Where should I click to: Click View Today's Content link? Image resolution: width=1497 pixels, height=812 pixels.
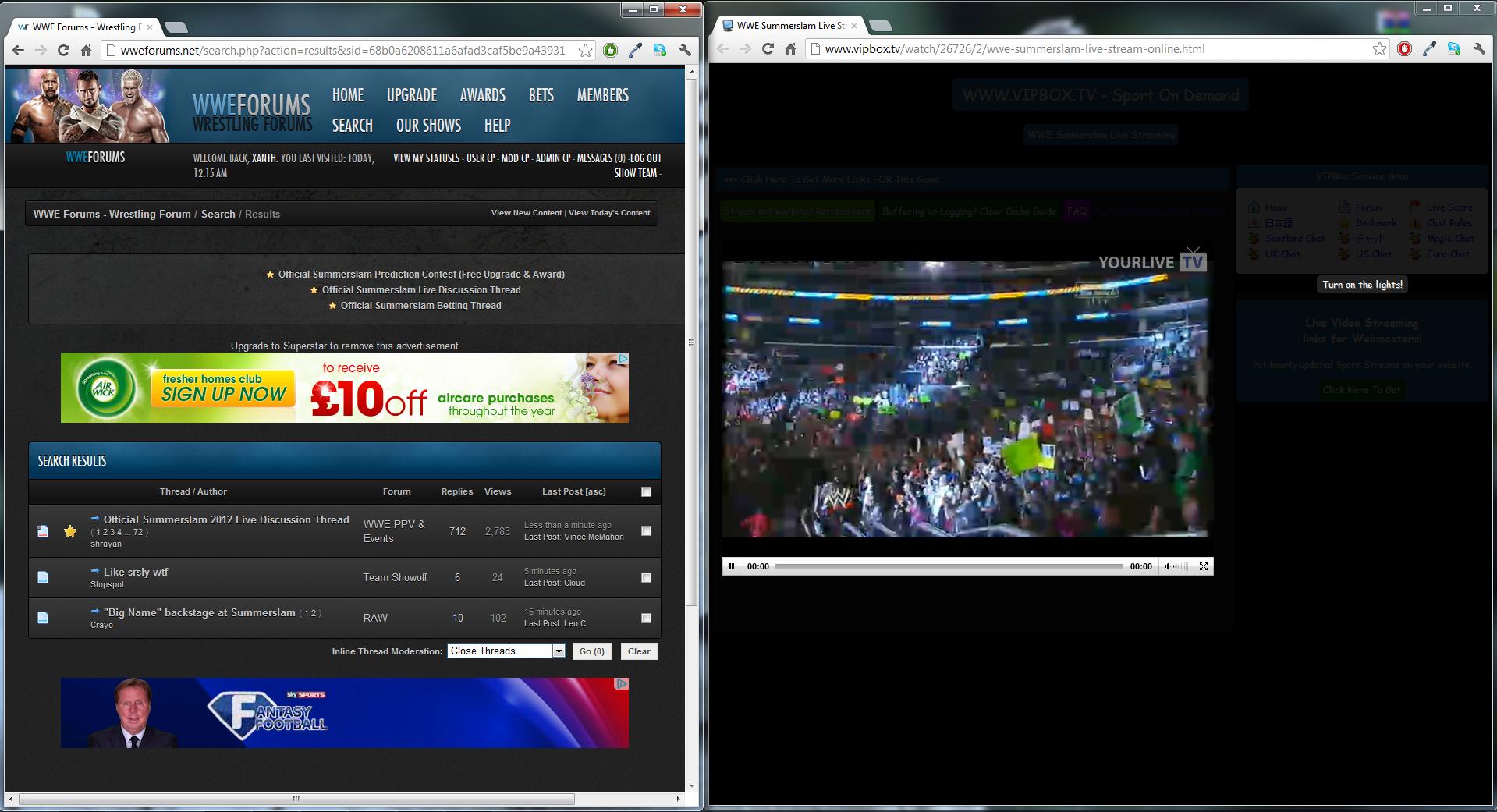click(609, 212)
